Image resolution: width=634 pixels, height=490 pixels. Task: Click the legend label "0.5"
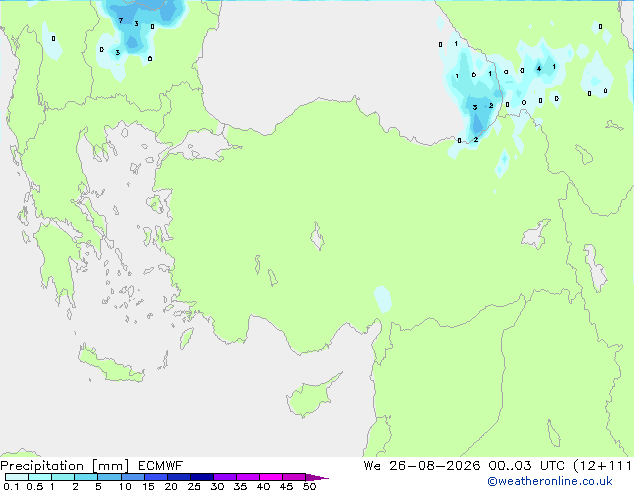pos(35,486)
